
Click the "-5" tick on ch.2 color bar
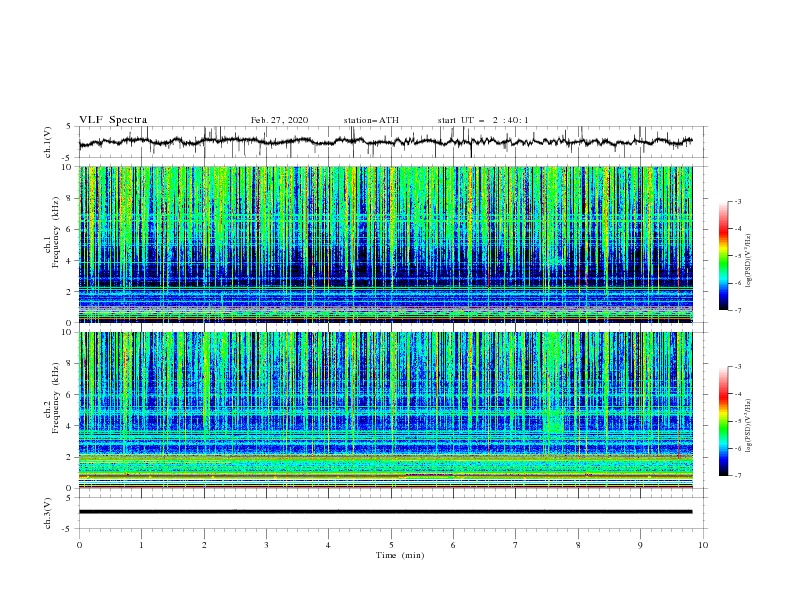738,421
